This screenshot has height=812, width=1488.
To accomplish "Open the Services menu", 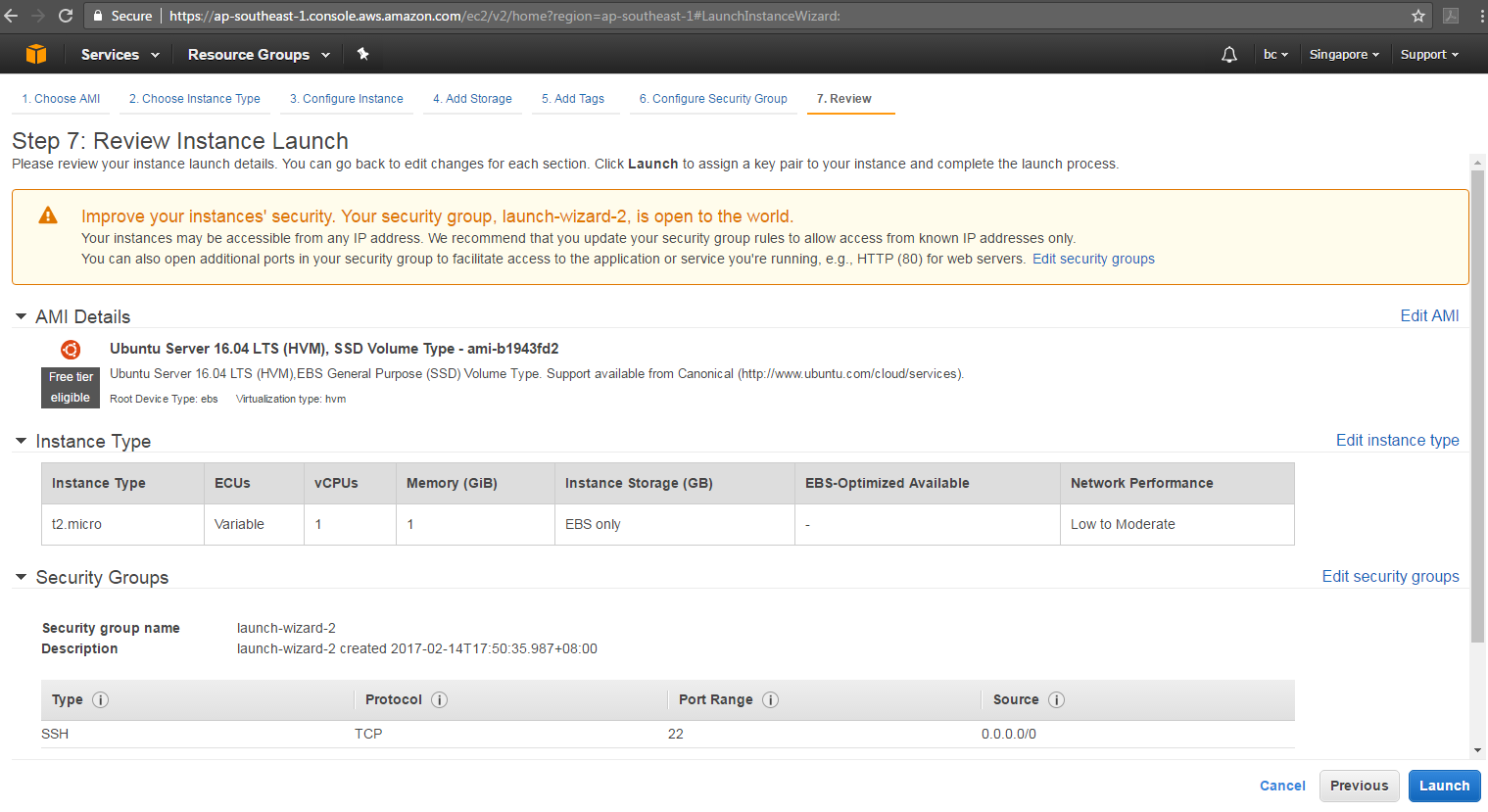I will coord(111,54).
